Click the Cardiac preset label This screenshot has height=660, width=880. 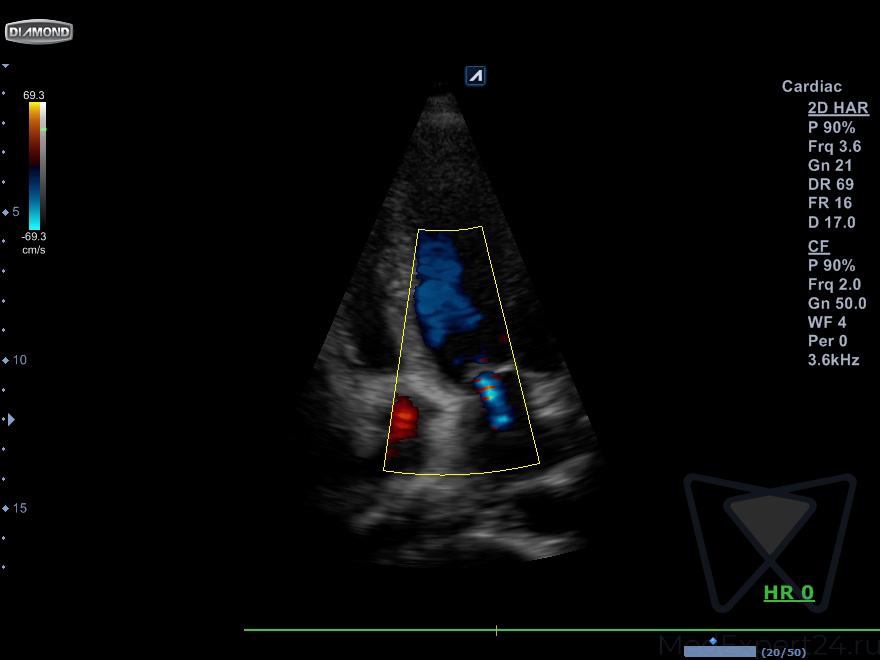pos(811,87)
